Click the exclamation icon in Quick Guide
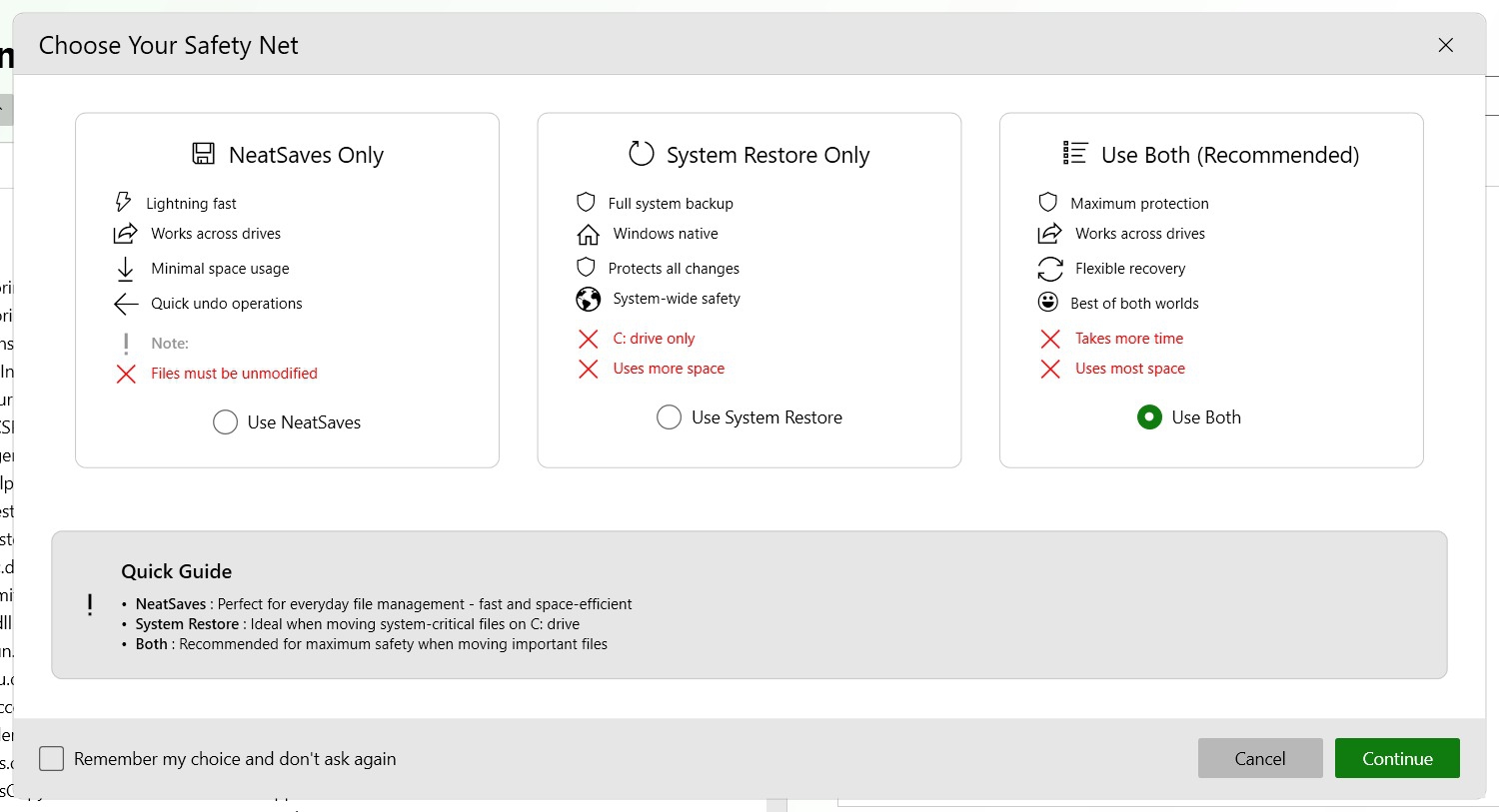Viewport: 1499px width, 812px height. (x=90, y=604)
